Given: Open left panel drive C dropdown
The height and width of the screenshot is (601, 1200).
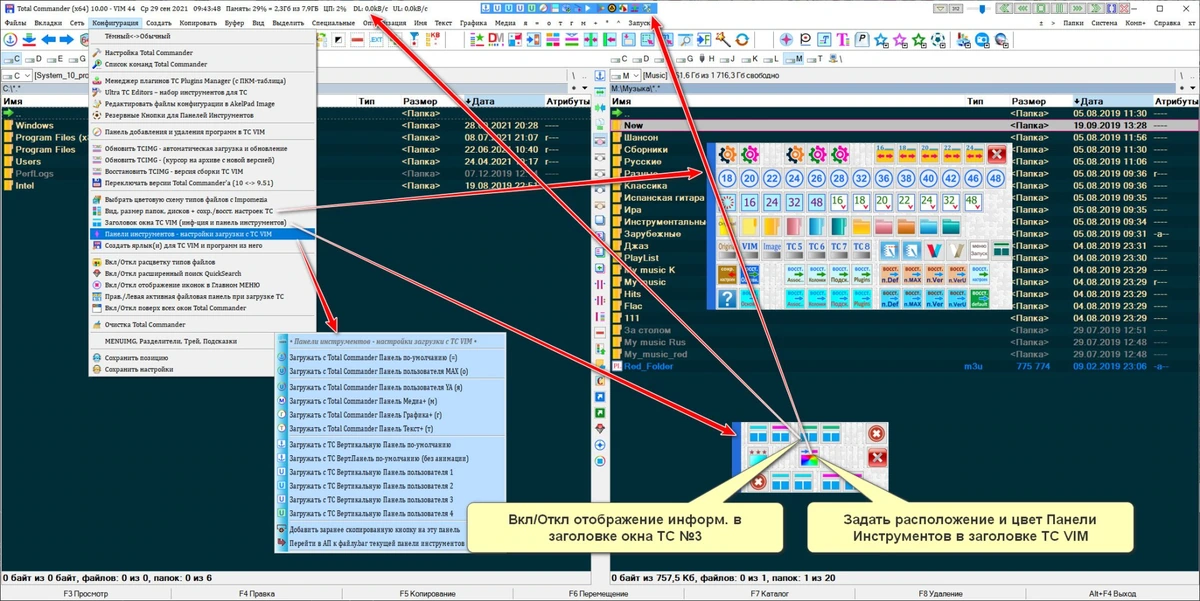Looking at the screenshot, I should (17, 75).
